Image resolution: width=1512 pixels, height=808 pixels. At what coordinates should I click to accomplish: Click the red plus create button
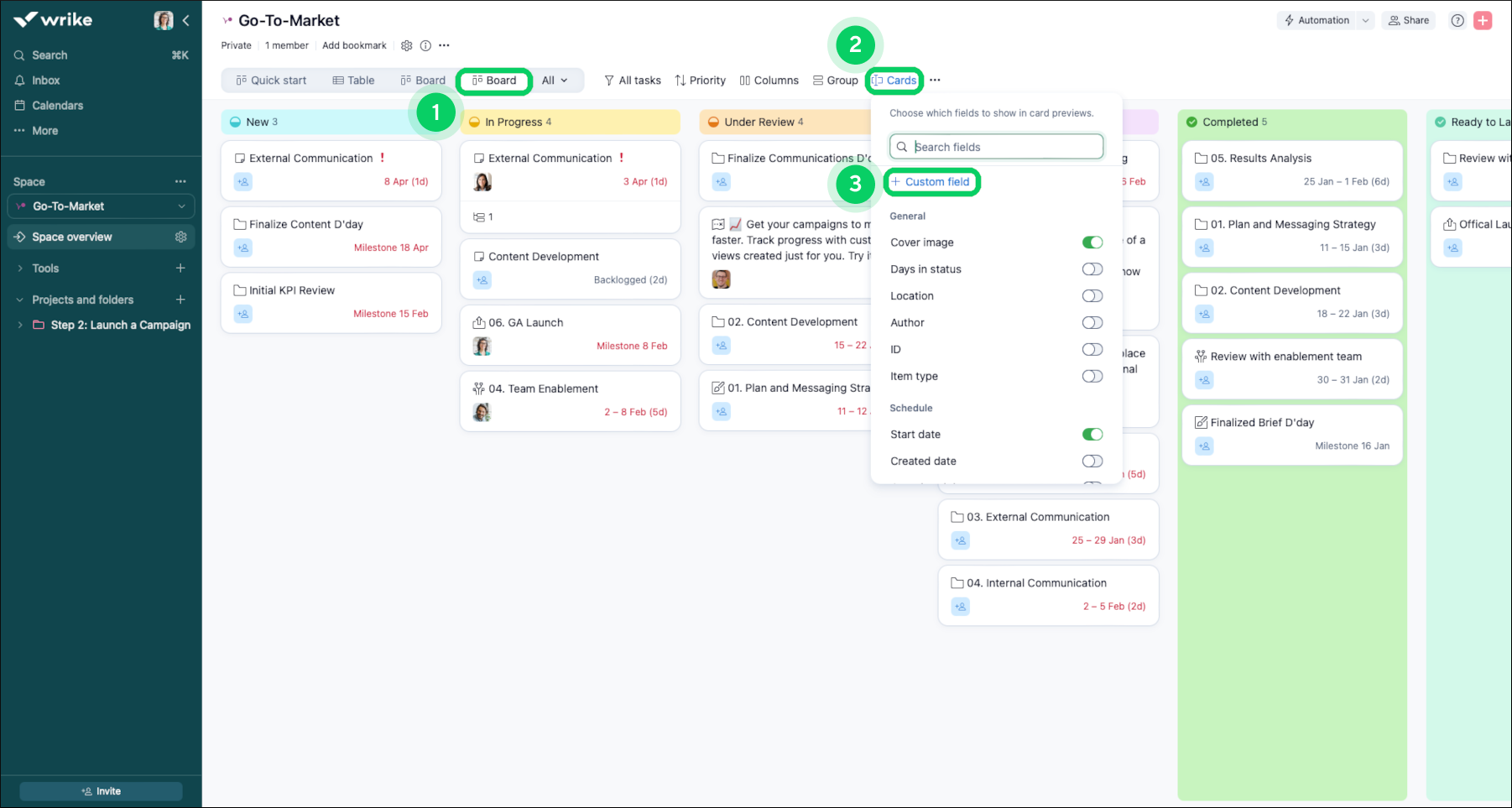click(x=1483, y=21)
